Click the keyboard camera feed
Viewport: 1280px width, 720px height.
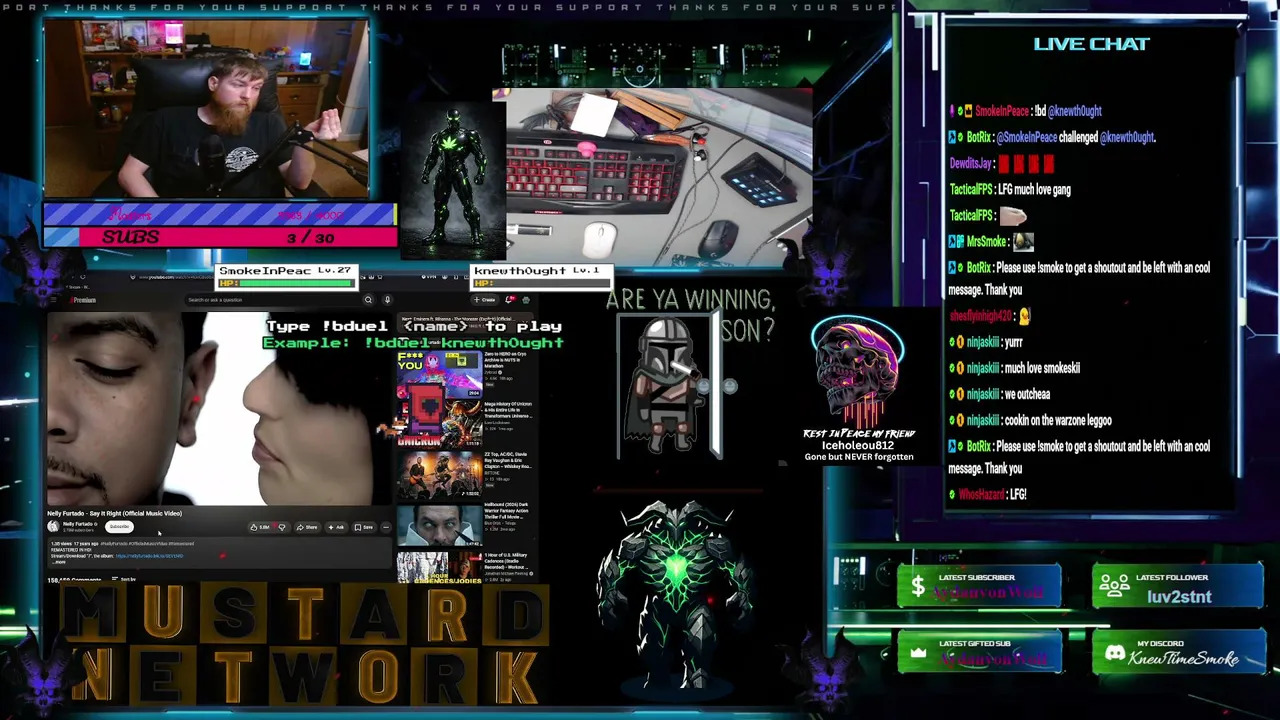tap(659, 177)
